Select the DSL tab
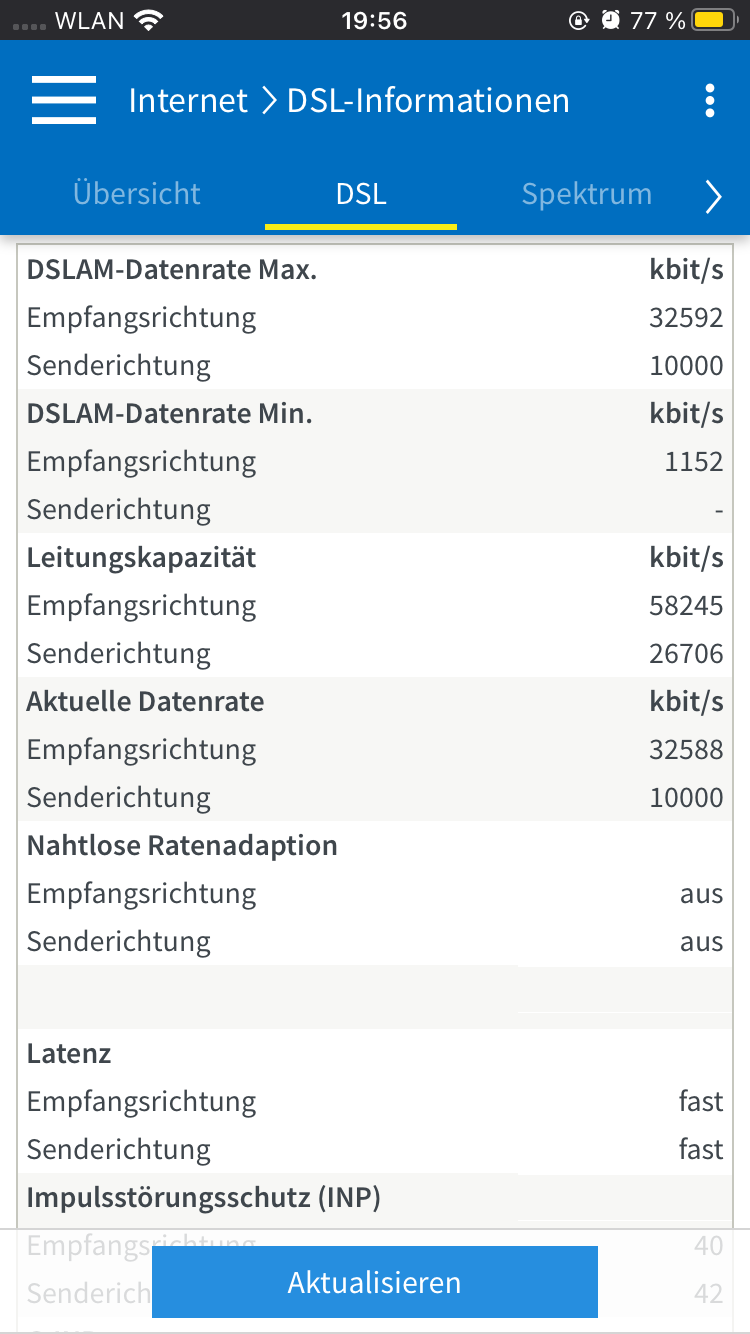The image size is (750, 1334). click(361, 194)
